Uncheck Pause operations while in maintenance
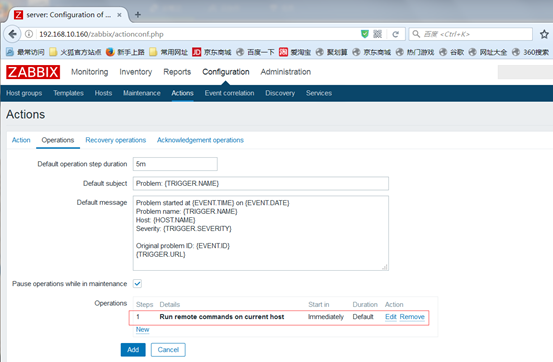 [x=137, y=284]
